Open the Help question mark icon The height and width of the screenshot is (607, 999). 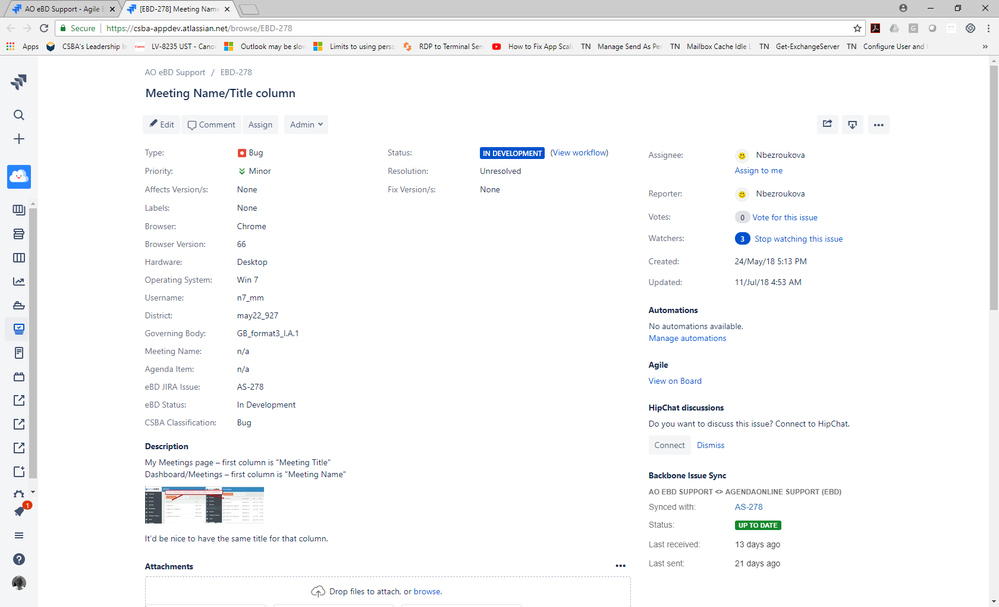click(18, 558)
